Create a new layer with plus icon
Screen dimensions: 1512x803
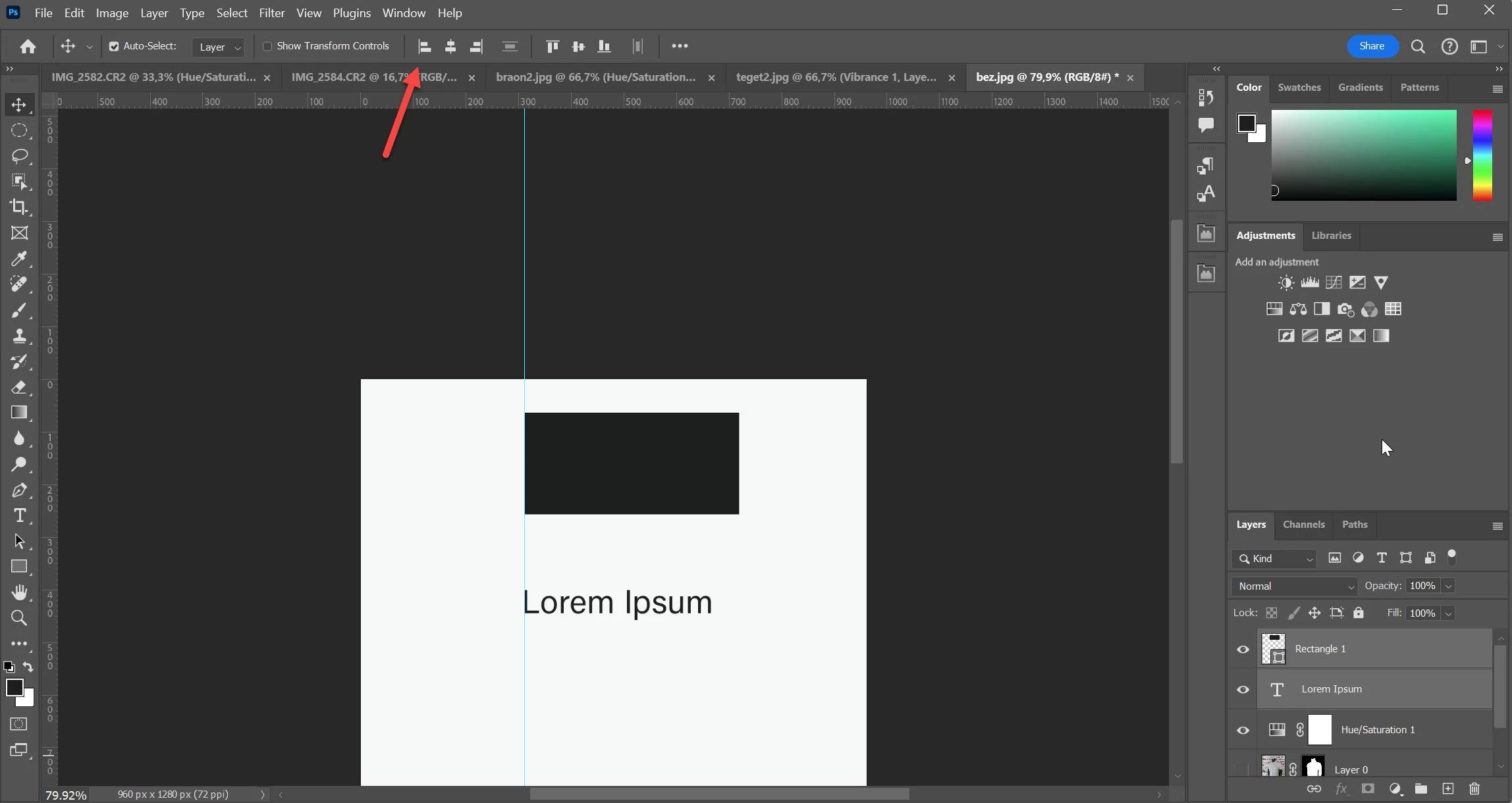click(x=1447, y=789)
